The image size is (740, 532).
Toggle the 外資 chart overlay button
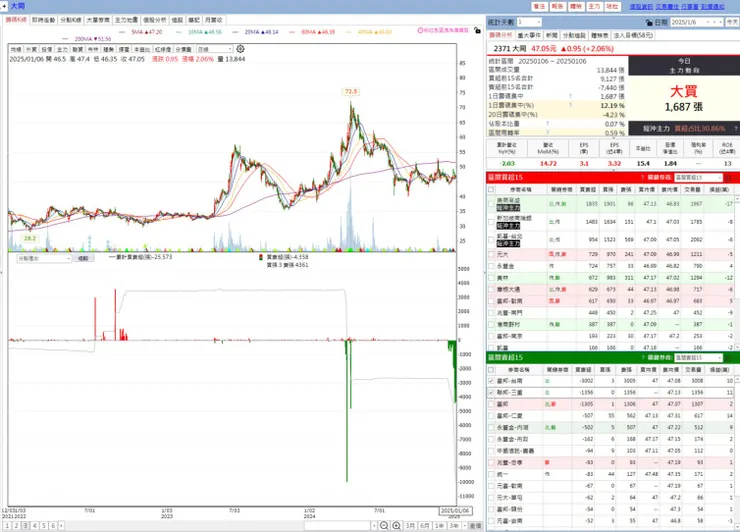click(x=31, y=49)
